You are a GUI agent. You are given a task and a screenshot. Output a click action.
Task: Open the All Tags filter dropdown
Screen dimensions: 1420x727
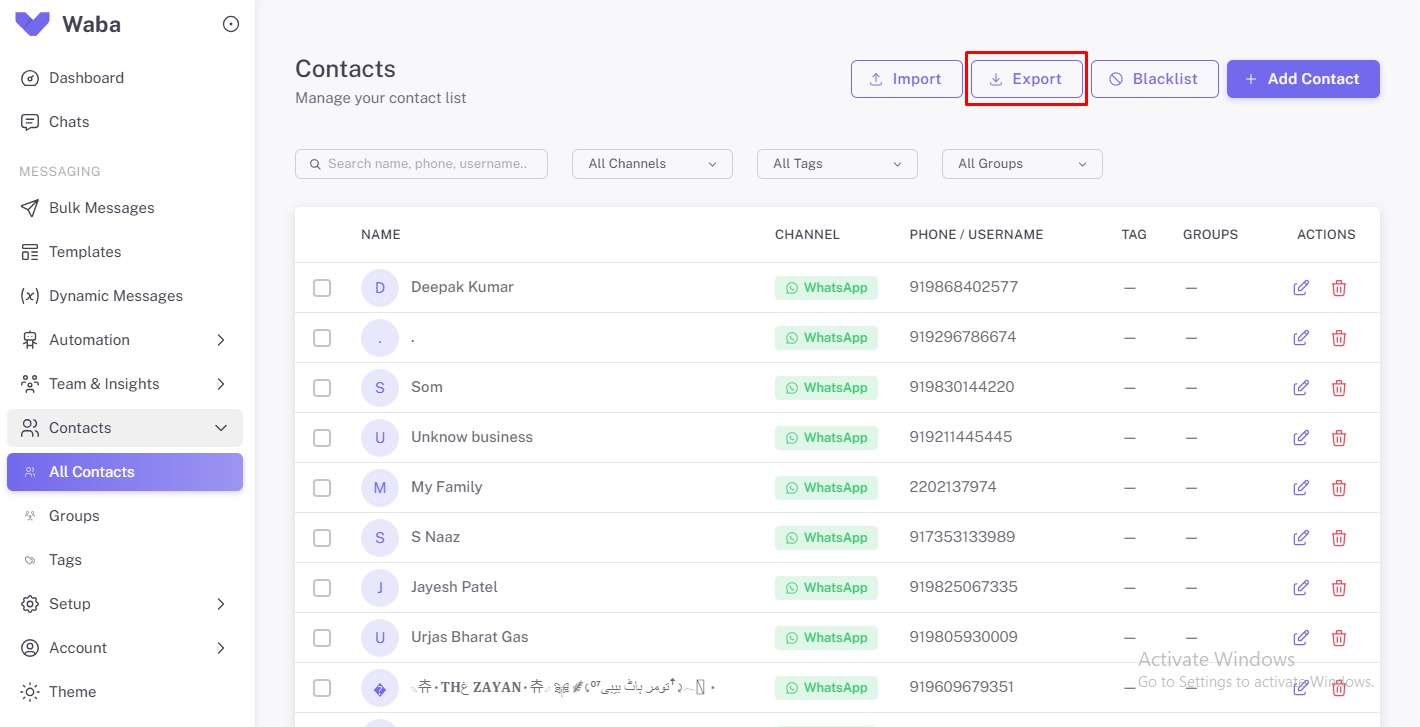(837, 163)
